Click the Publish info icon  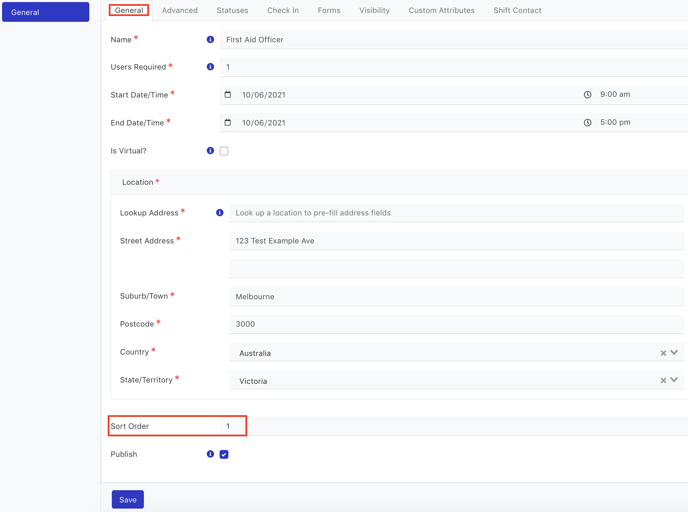click(x=210, y=454)
